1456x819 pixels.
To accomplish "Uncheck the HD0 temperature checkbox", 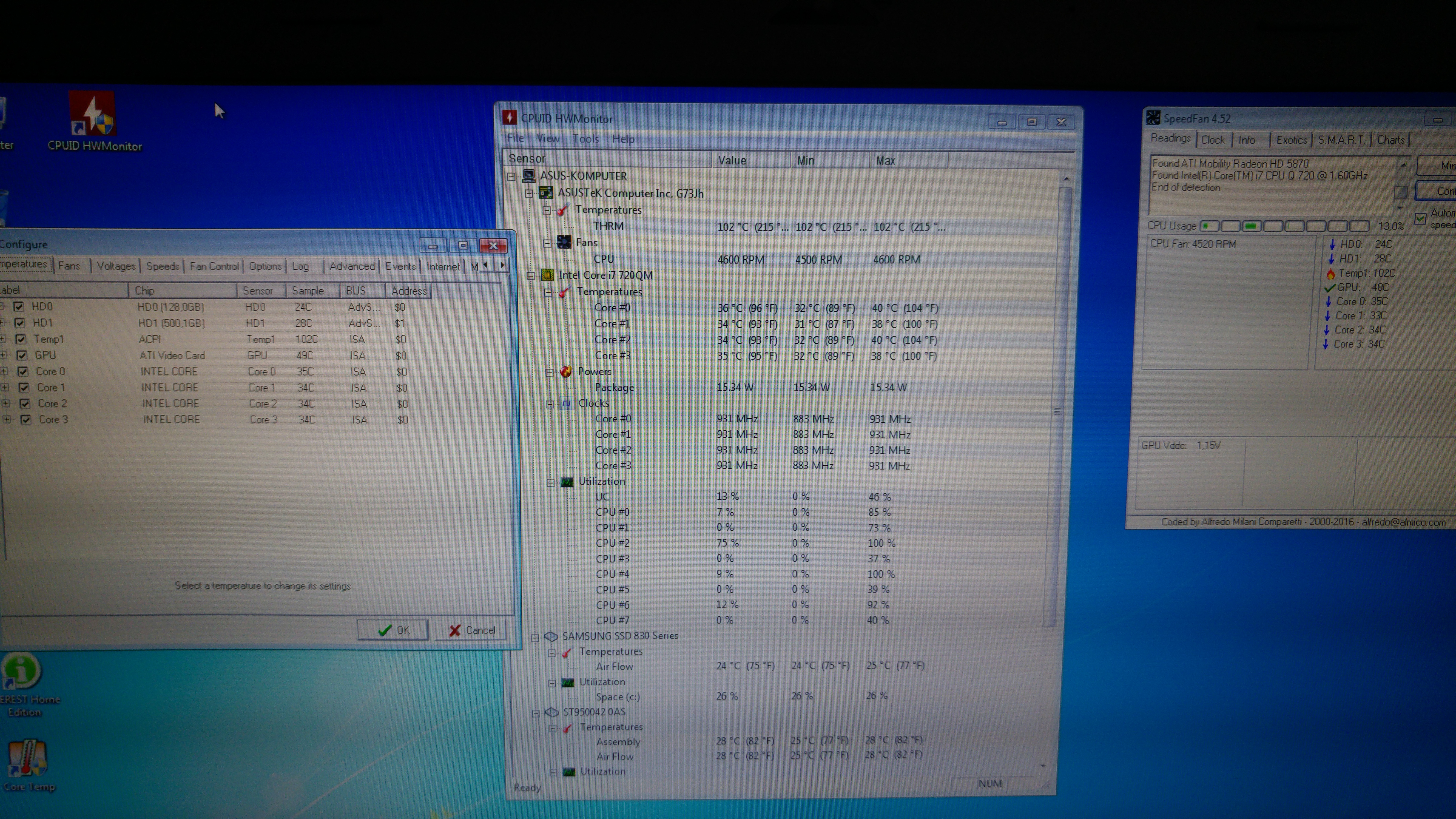I will coord(19,306).
